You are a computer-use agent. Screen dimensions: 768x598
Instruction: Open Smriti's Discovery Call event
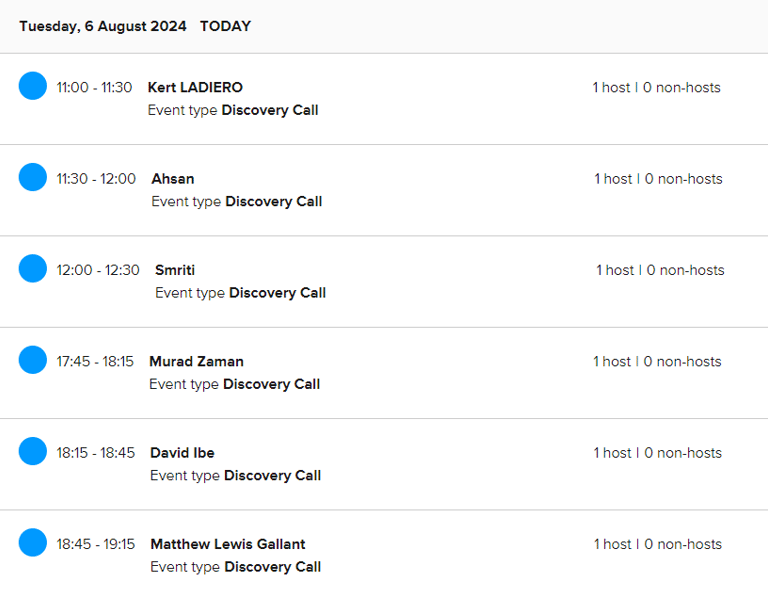175,270
